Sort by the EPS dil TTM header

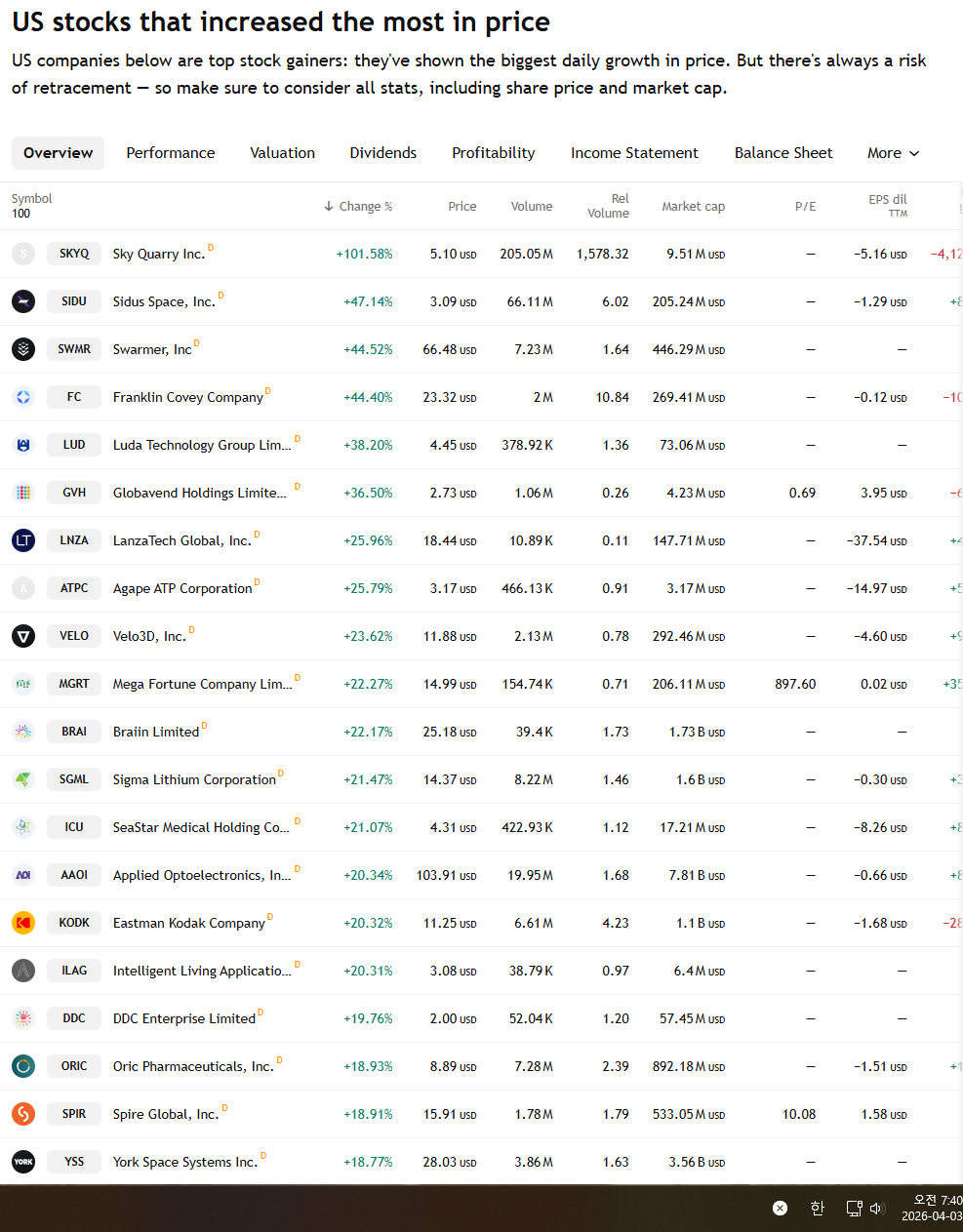tap(888, 205)
